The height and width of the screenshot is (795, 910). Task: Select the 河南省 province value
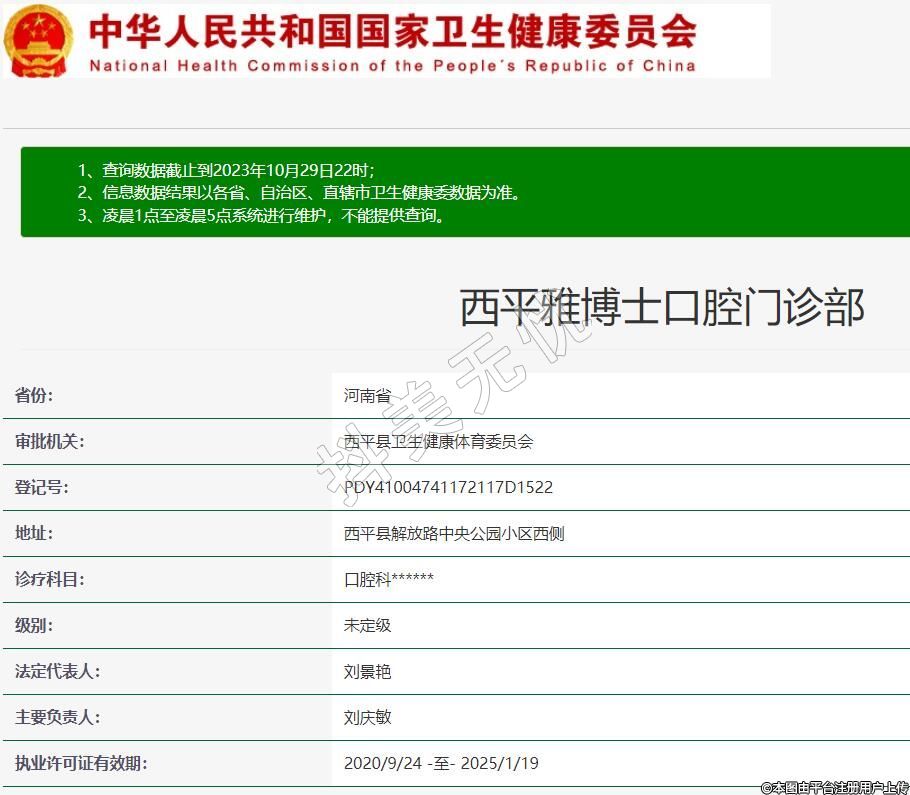367,396
